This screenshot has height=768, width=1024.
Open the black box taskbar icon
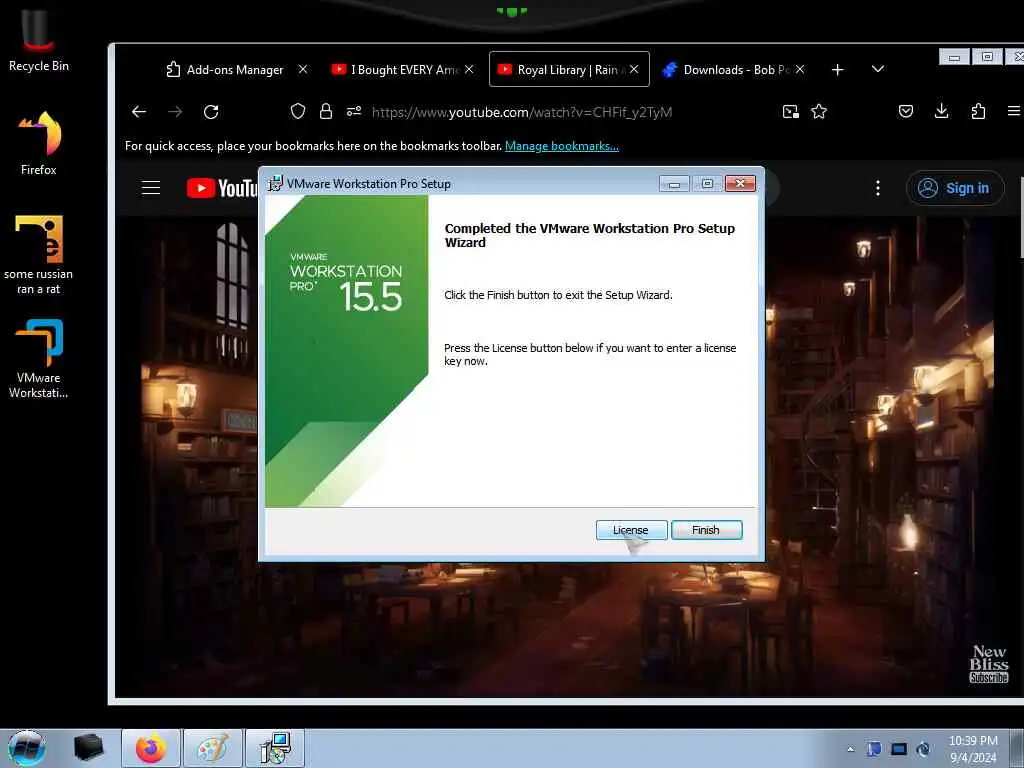click(89, 748)
